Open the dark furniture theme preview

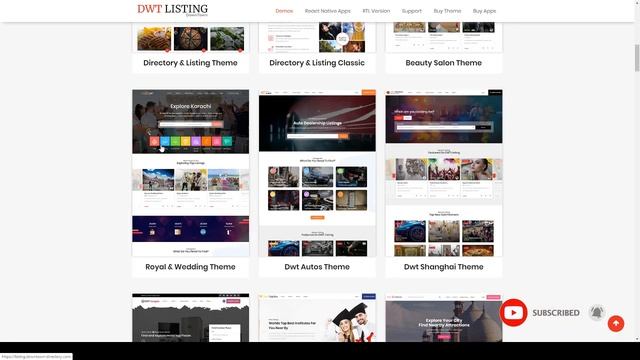coord(190,318)
